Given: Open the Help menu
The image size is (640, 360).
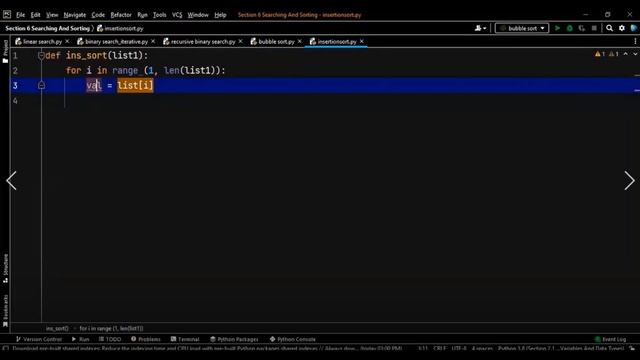Looking at the screenshot, I should pyautogui.click(x=220, y=15).
